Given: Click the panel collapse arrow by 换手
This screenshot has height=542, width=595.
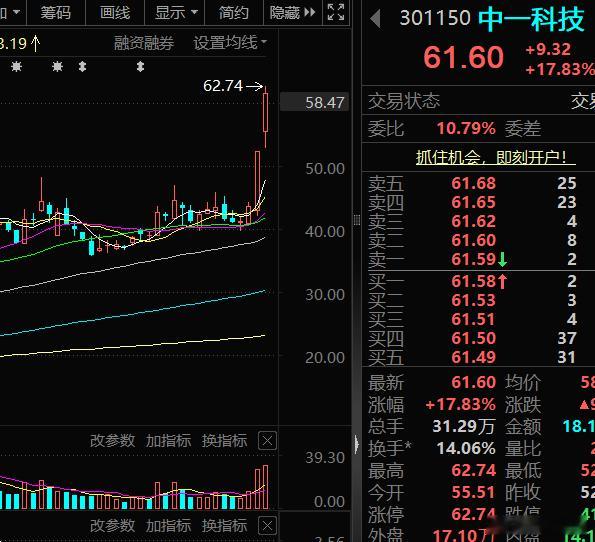Looking at the screenshot, I should click(357, 444).
